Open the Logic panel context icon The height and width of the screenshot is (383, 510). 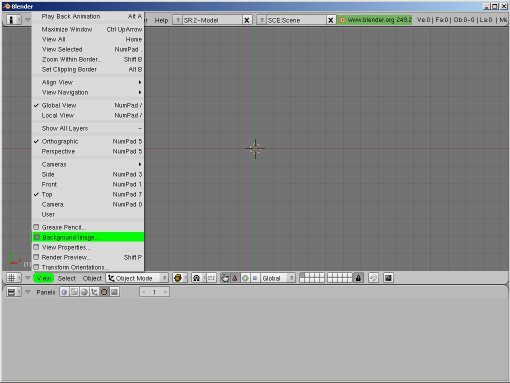click(64, 292)
